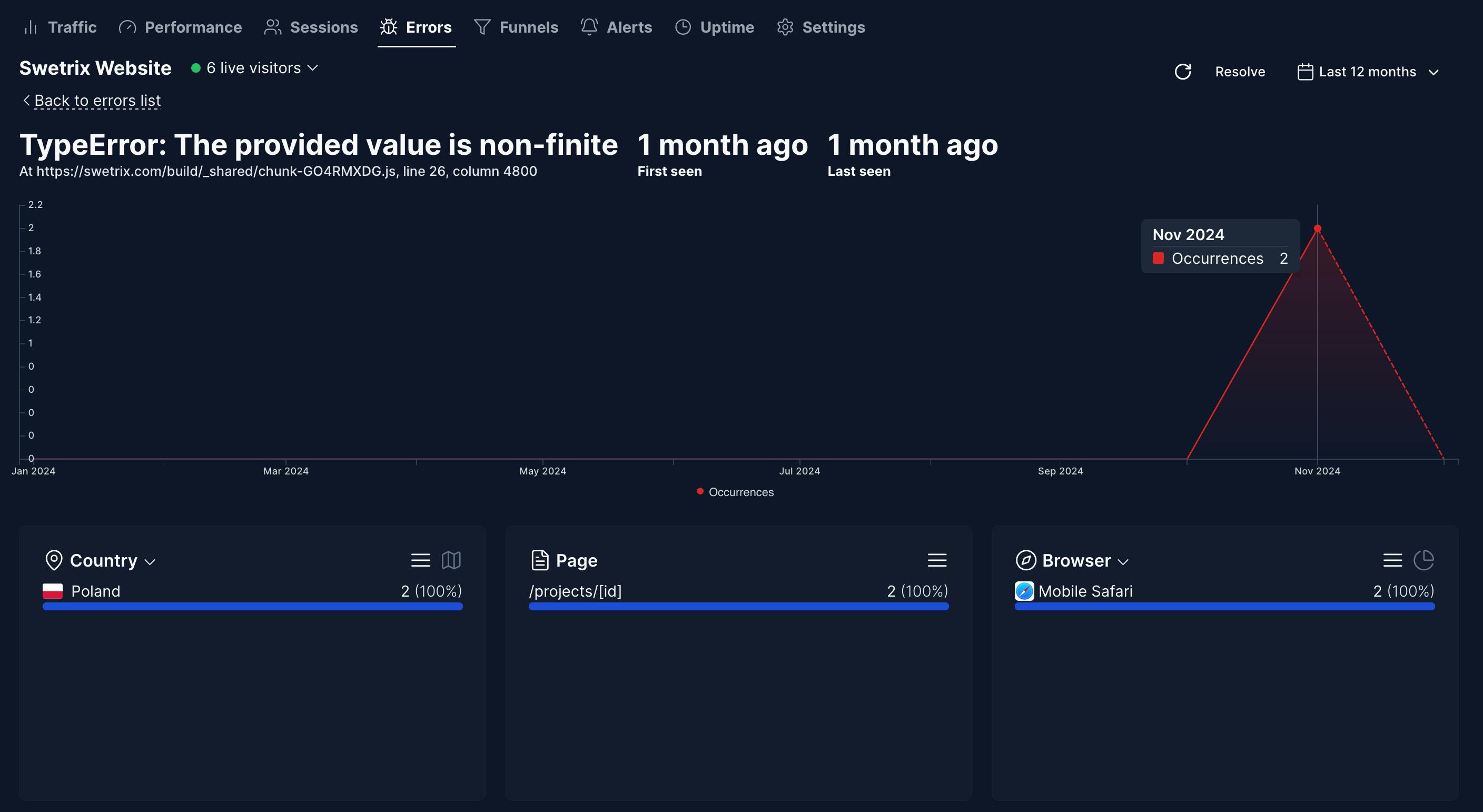
Task: Click the green live status dot
Action: click(196, 68)
